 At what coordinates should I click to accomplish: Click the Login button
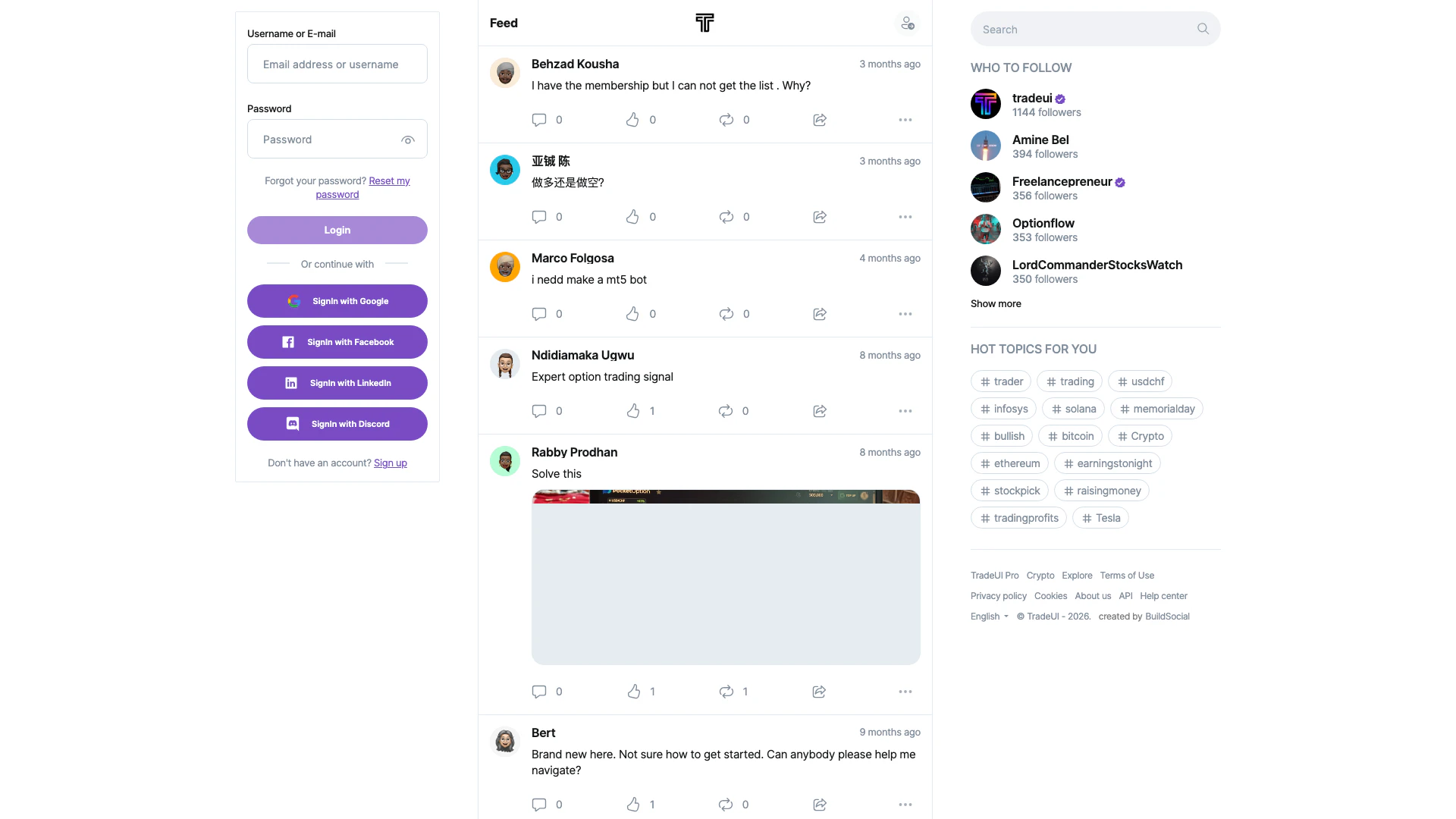337,230
